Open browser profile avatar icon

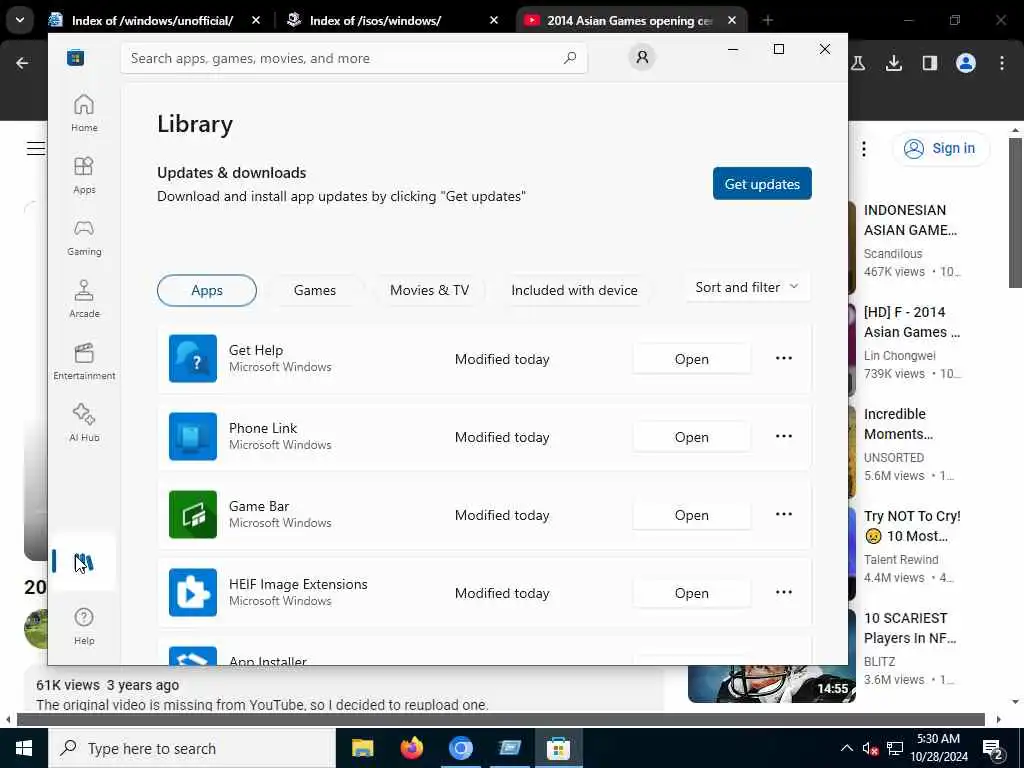[966, 63]
